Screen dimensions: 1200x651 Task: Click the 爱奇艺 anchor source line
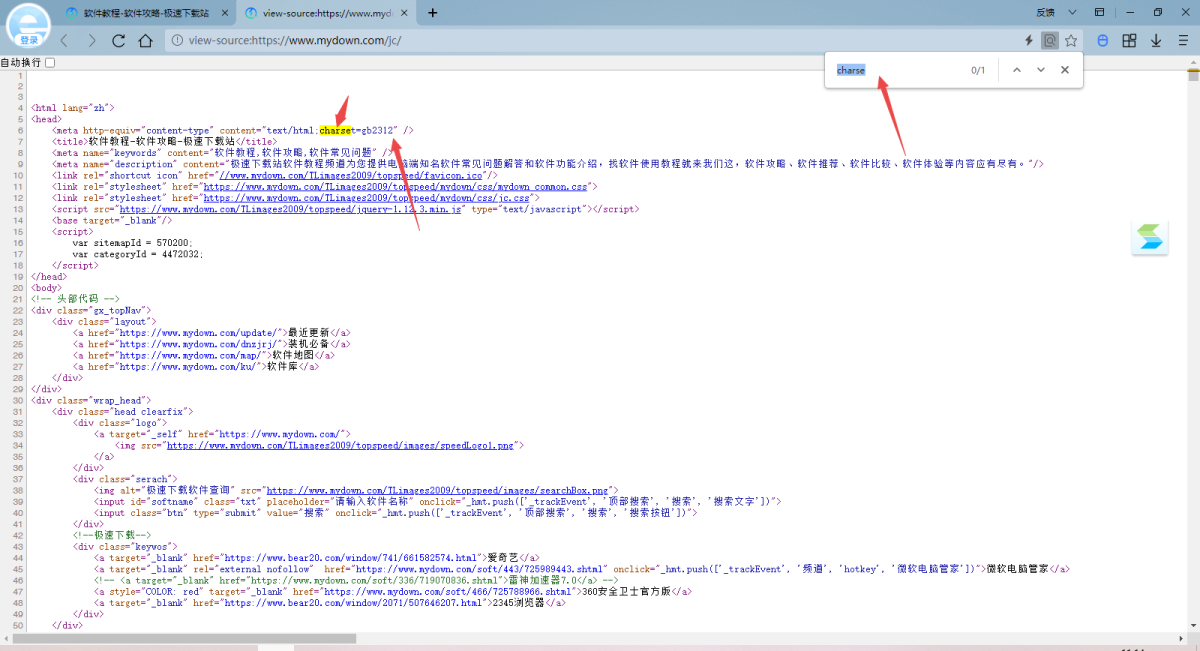318,558
